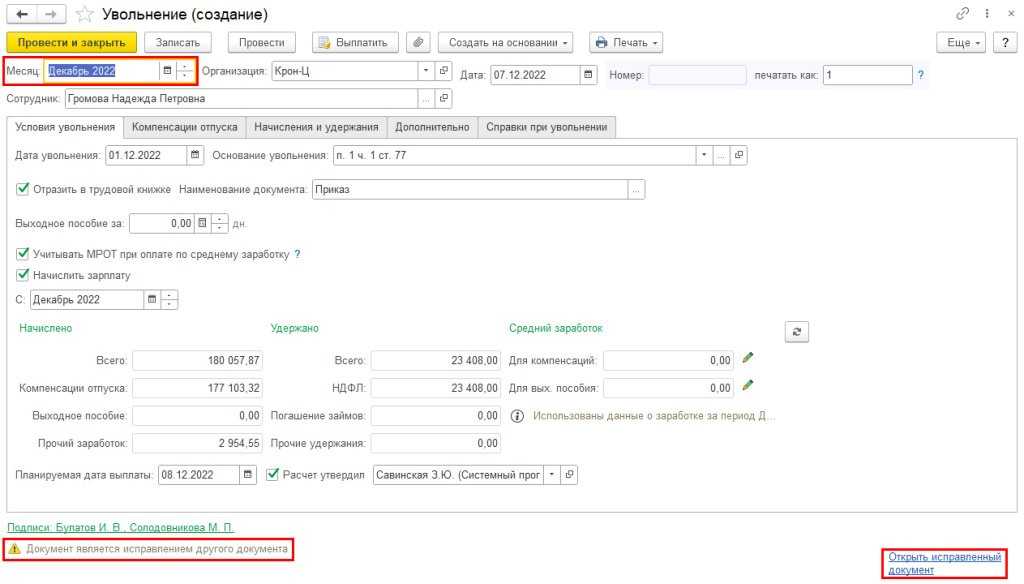The height and width of the screenshot is (584, 1024).
Task: Click the Наименование документа Приказ field
Action: [470, 189]
